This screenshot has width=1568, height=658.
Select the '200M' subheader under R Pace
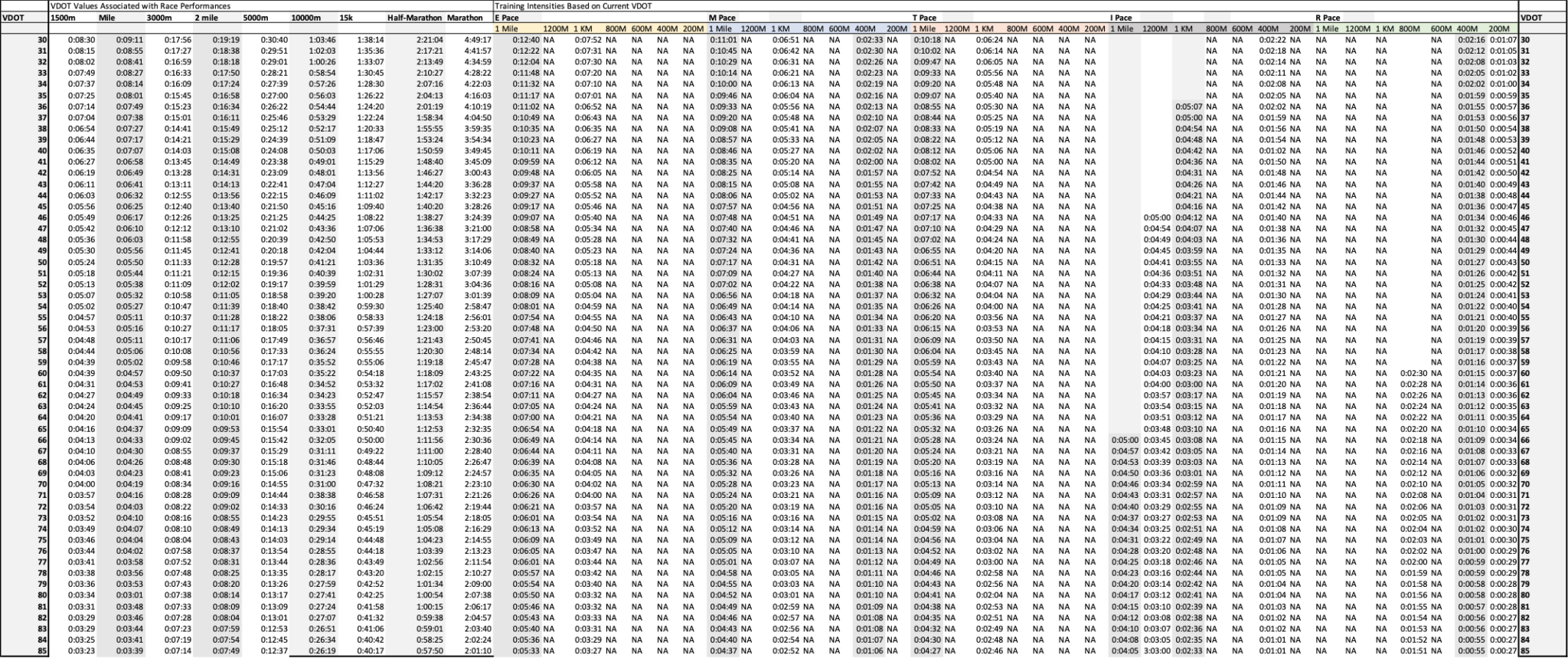(x=1499, y=28)
